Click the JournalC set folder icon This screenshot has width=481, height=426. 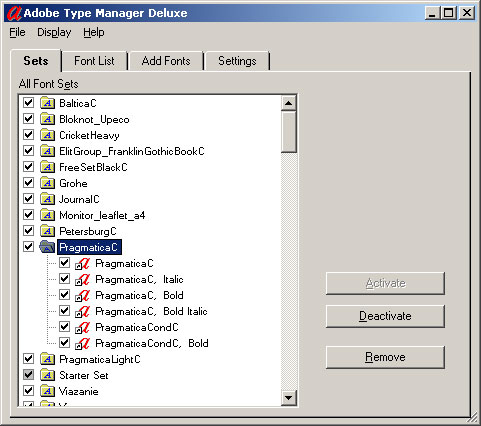click(47, 199)
